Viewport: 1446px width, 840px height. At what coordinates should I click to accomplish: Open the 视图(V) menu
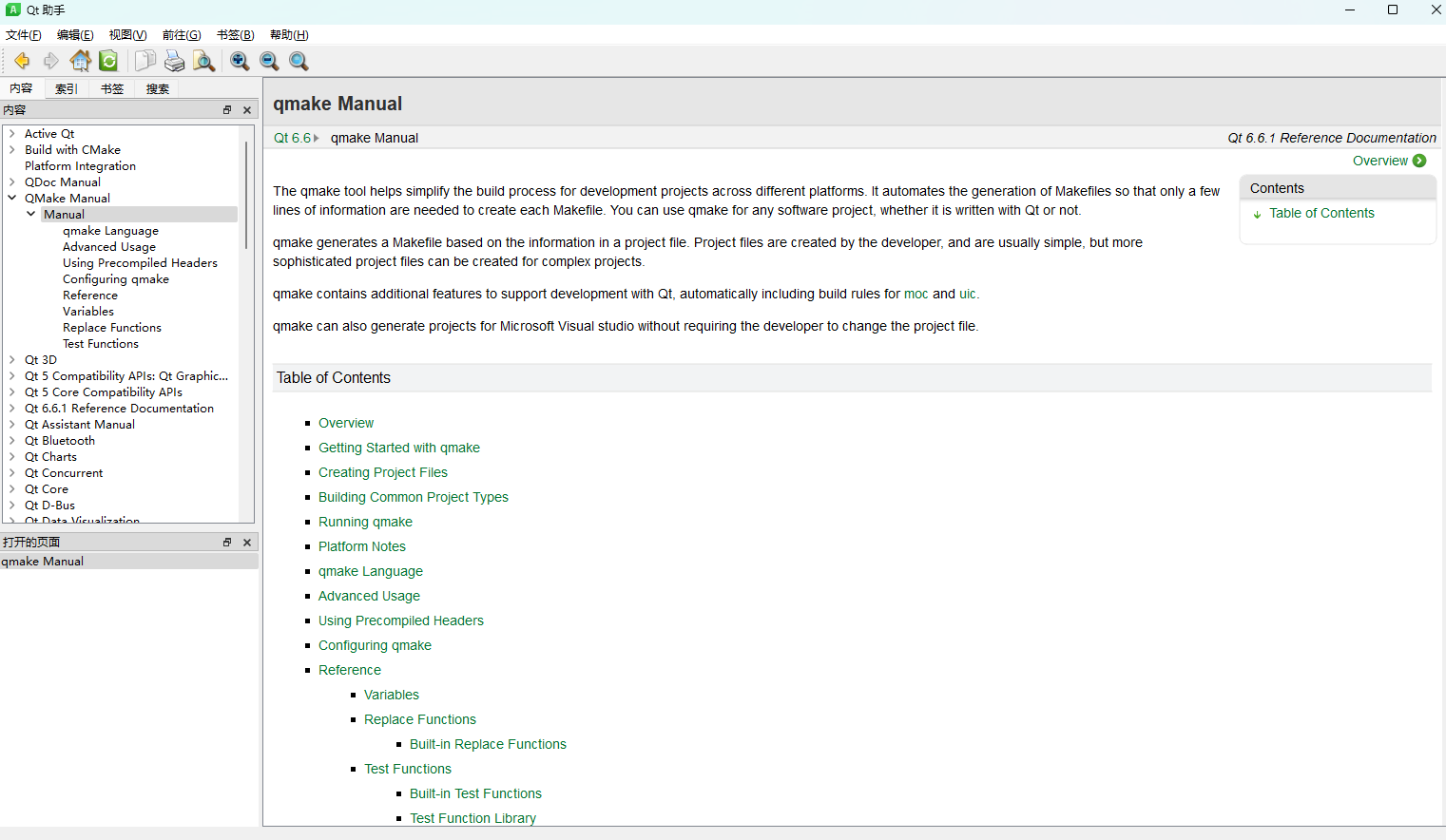tap(127, 35)
